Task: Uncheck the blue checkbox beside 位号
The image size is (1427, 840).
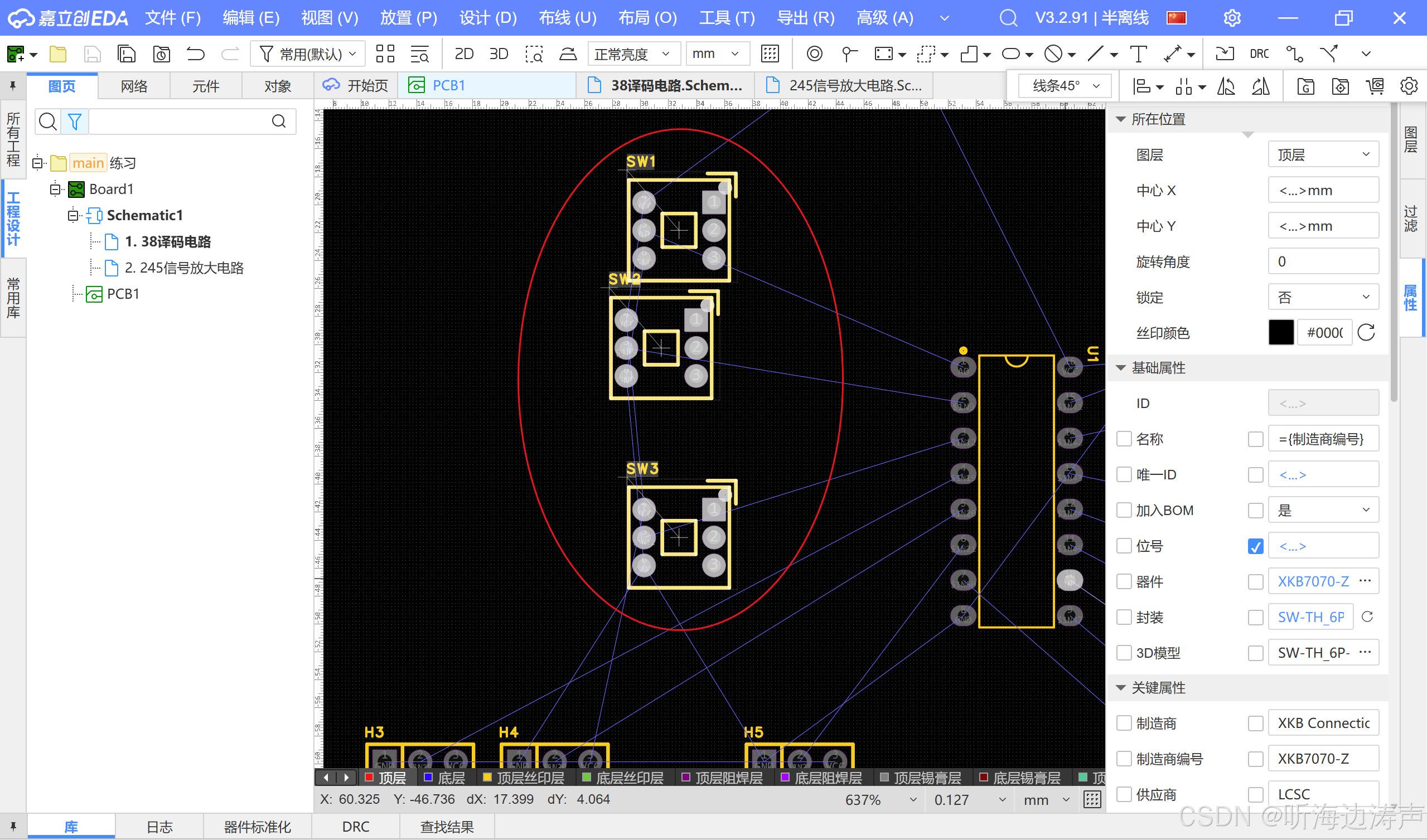Action: pyautogui.click(x=1255, y=546)
